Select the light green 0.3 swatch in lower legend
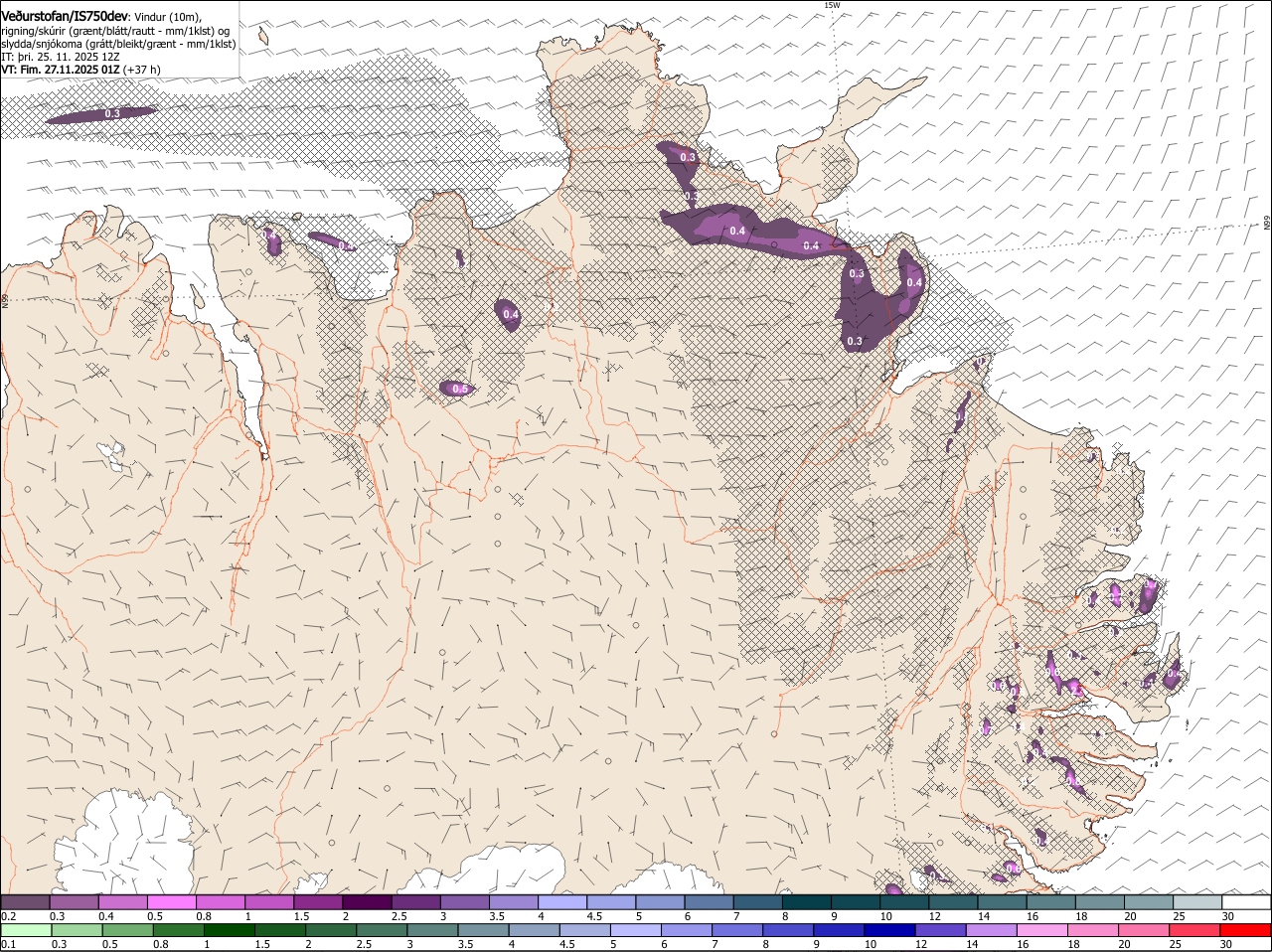This screenshot has width=1272, height=952. (x=76, y=930)
